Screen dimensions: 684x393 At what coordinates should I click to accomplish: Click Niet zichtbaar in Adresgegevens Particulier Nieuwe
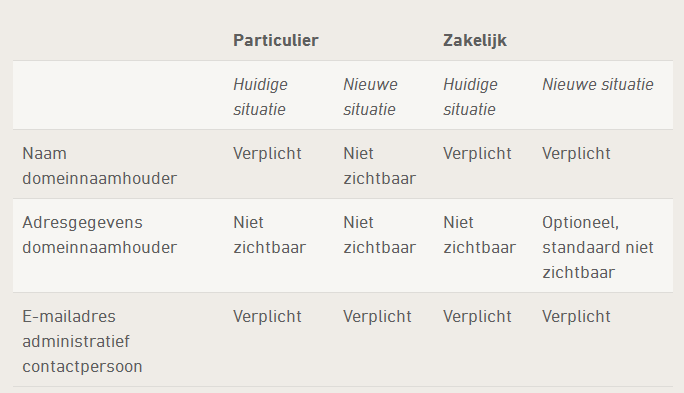(380, 235)
